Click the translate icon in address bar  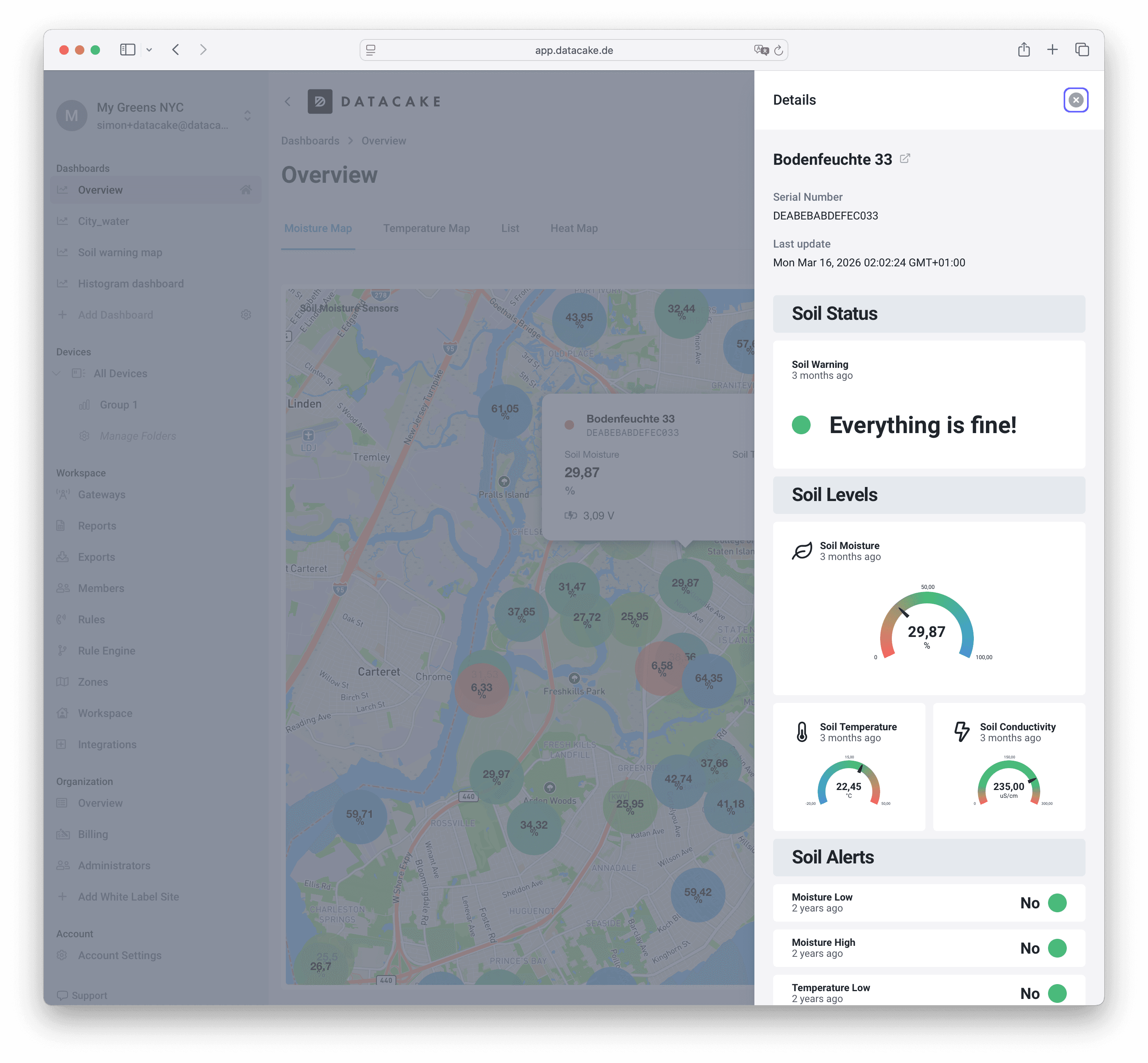point(761,51)
